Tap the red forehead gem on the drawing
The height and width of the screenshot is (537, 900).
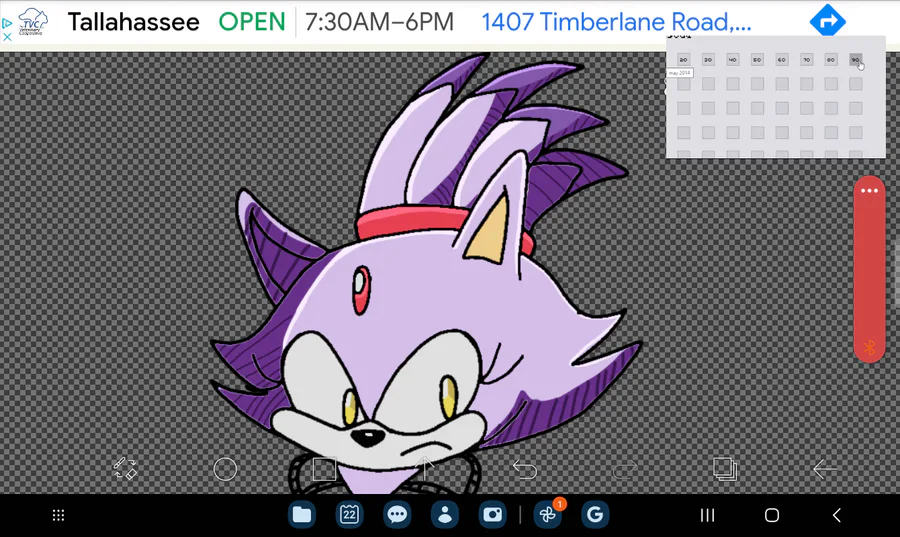point(361,290)
